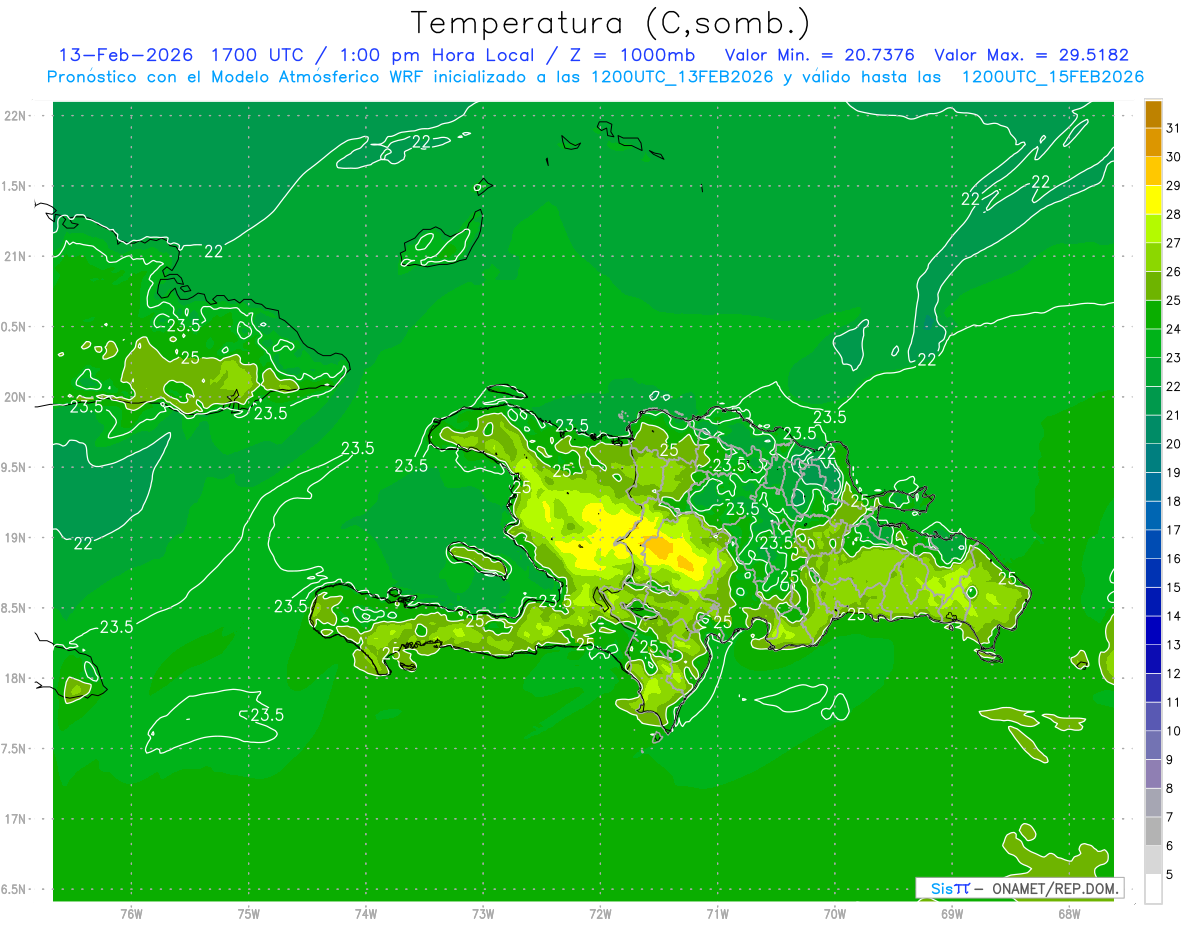
Task: Click the "17N" latitude axis label
Action: [x=17, y=819]
